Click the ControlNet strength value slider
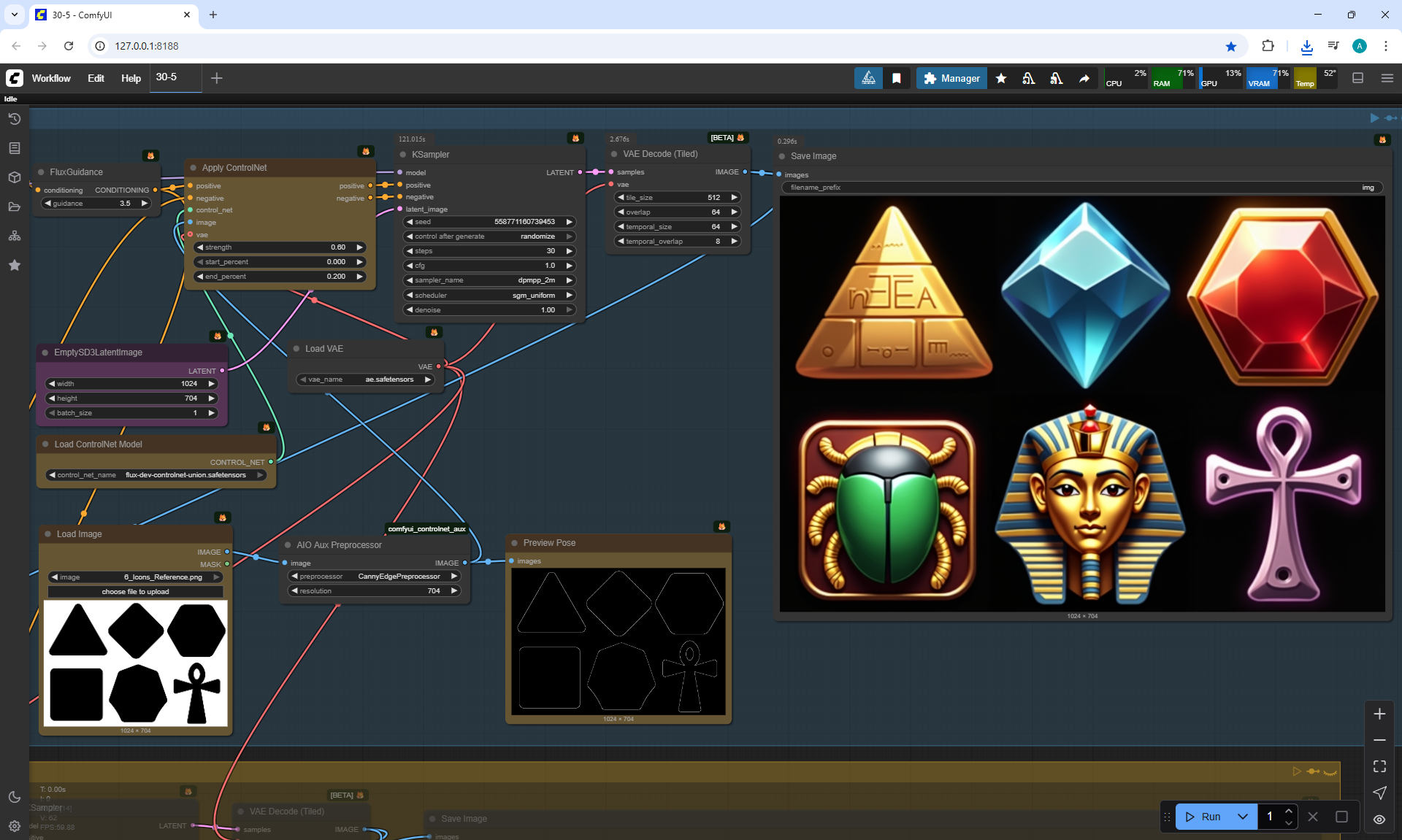This screenshot has height=840, width=1402. tap(280, 247)
